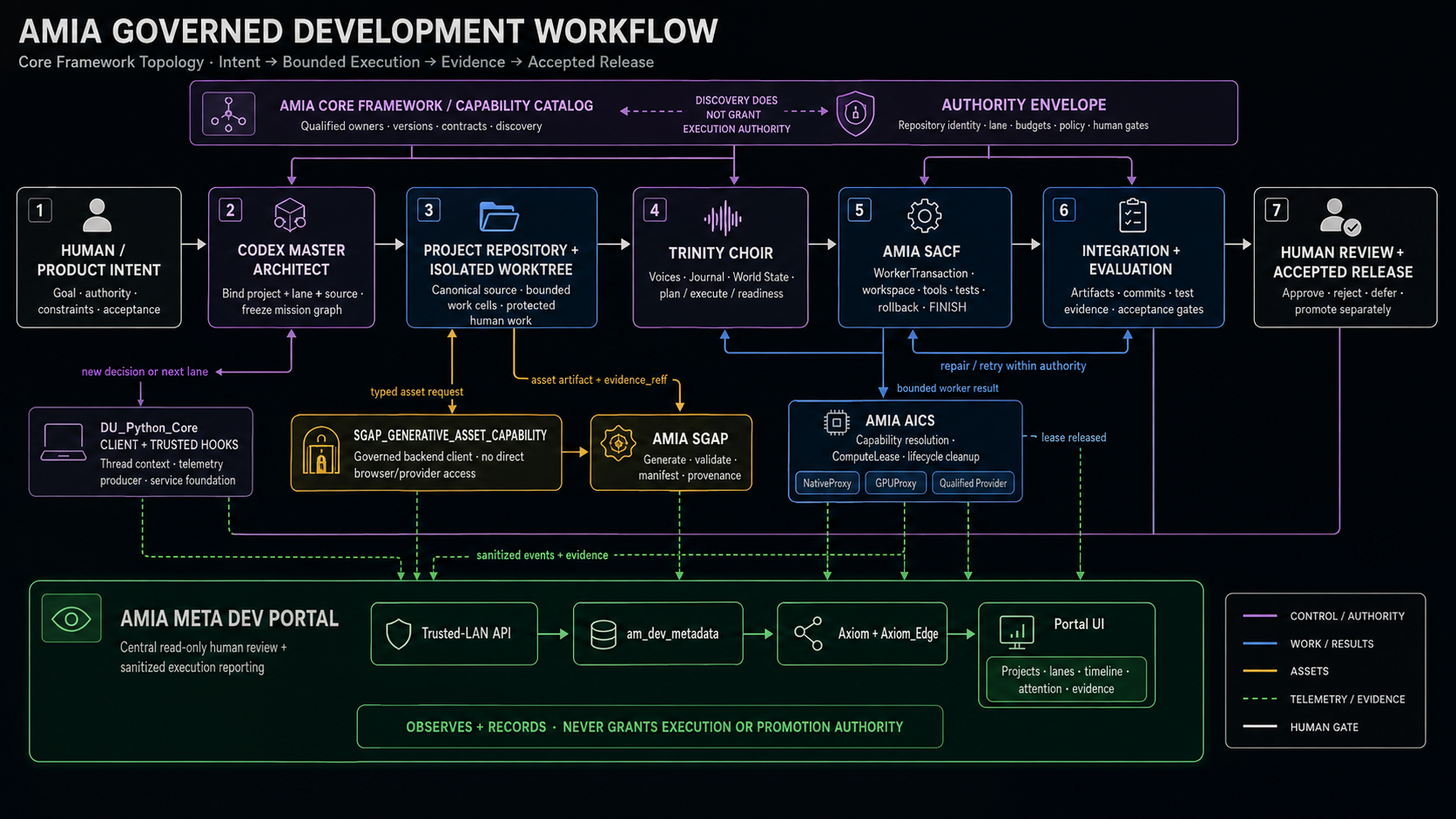
Task: Click the database icon beside am_dev_metadata
Action: coord(603,634)
